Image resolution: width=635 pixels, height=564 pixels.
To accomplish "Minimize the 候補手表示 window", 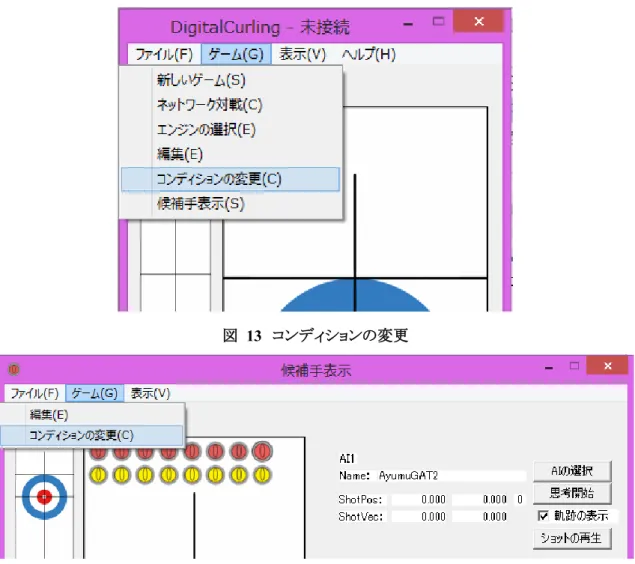I will tap(549, 367).
